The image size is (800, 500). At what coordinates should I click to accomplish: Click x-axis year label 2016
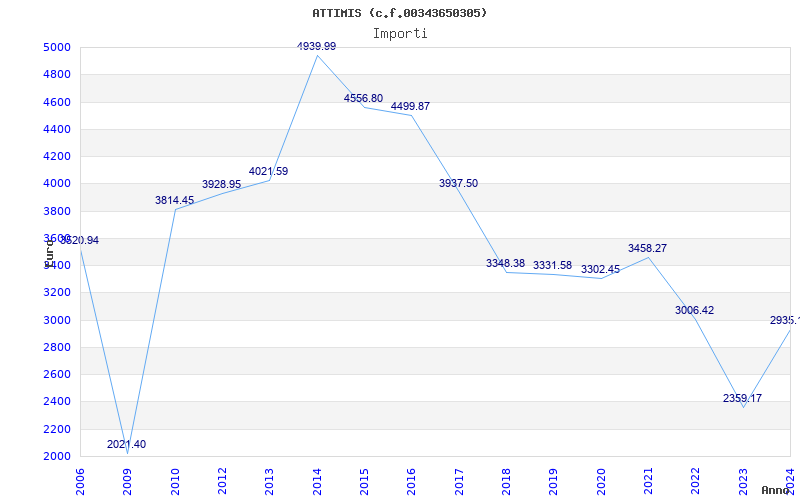[x=412, y=482]
